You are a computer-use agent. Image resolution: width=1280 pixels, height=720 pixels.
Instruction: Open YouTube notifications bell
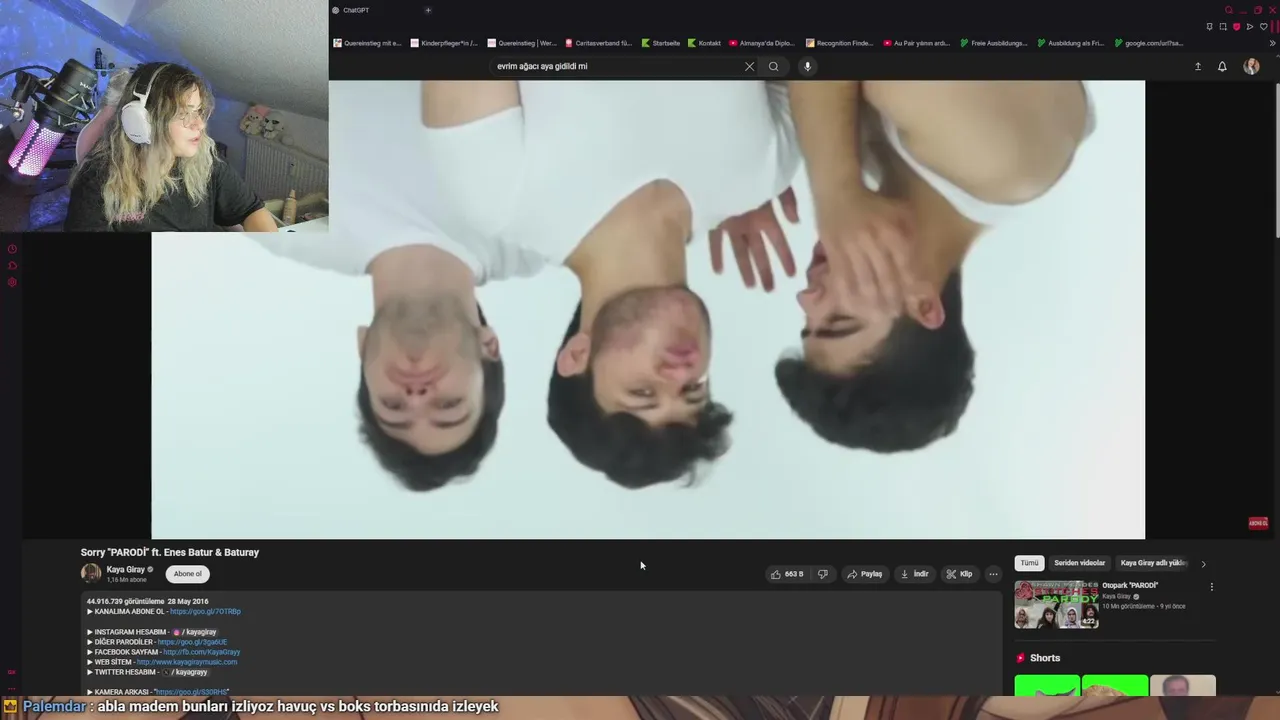1222,67
